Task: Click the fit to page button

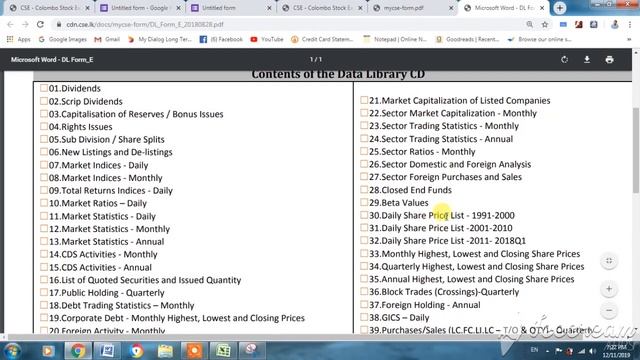Action: point(609,261)
